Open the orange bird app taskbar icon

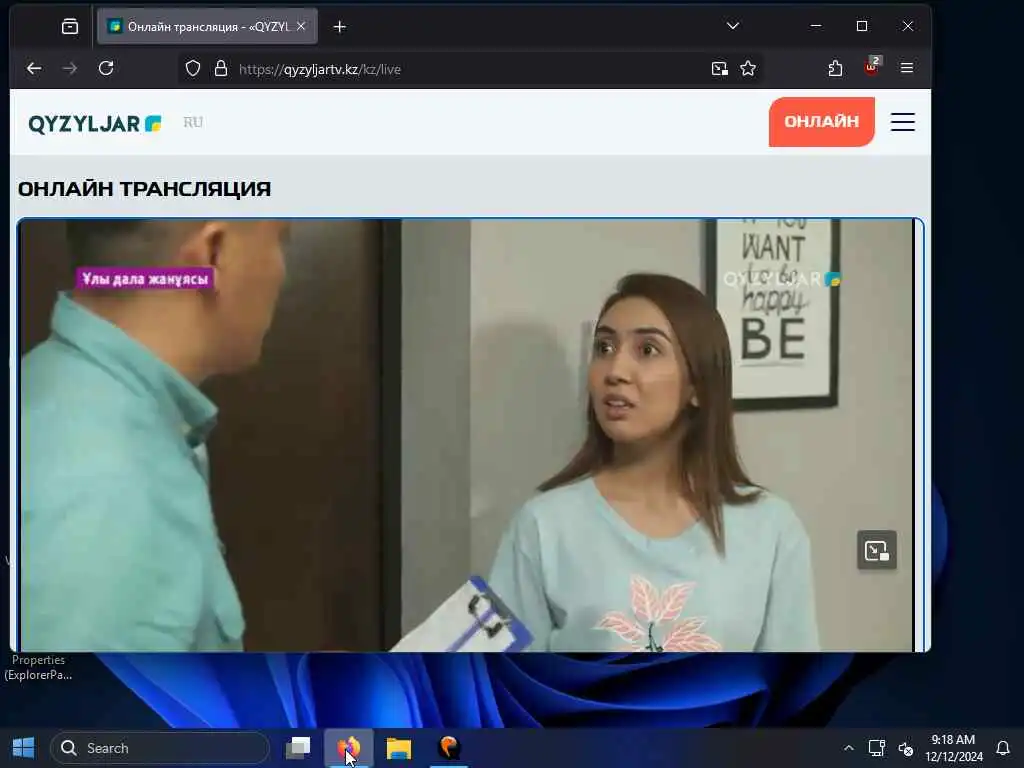pos(449,748)
